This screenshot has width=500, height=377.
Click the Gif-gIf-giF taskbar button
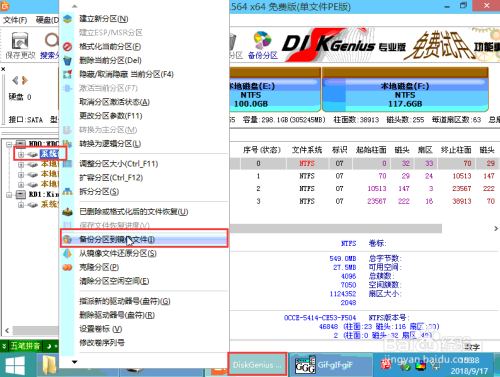(x=331, y=365)
